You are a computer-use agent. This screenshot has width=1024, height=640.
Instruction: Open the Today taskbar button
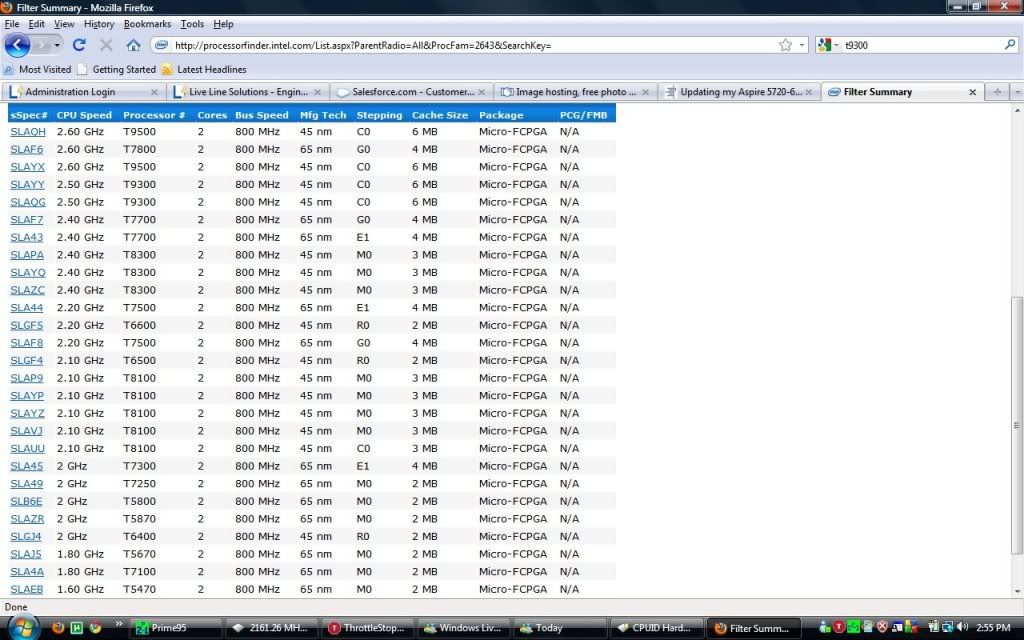(x=562, y=628)
